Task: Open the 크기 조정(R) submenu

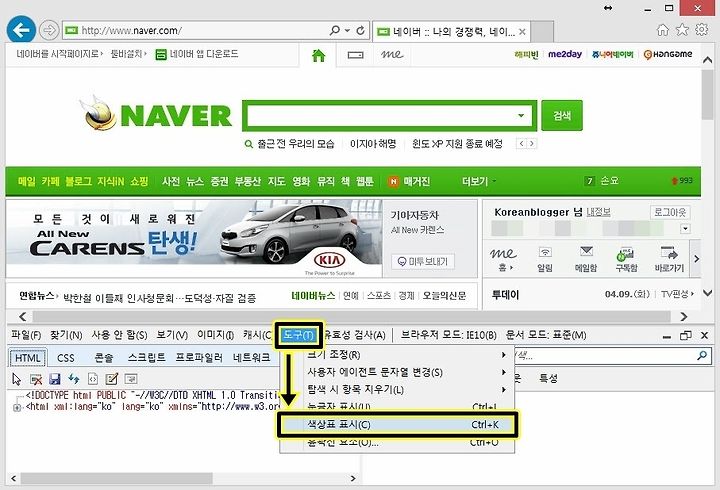Action: (397, 355)
